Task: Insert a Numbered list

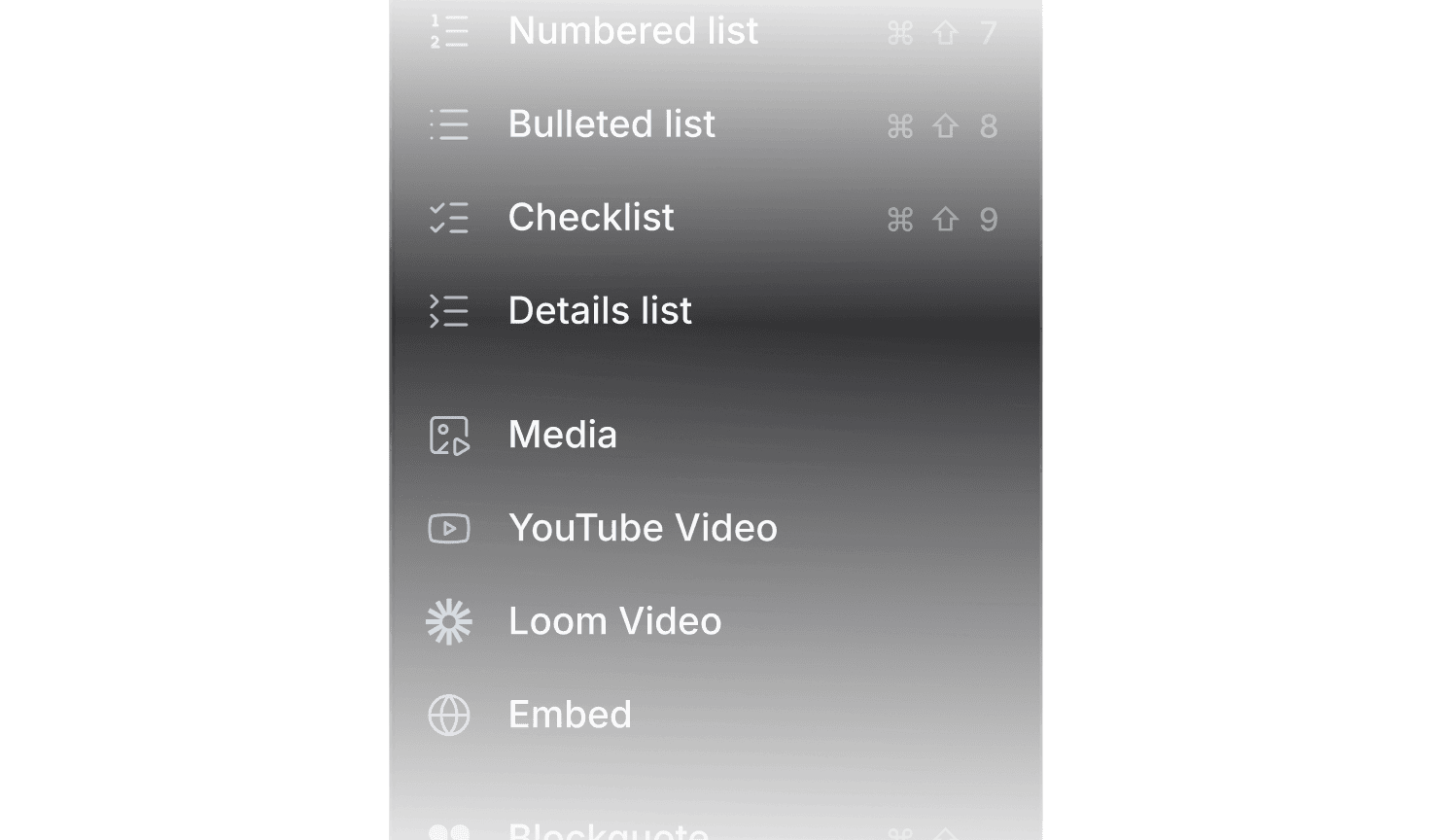Action: pyautogui.click(x=633, y=32)
